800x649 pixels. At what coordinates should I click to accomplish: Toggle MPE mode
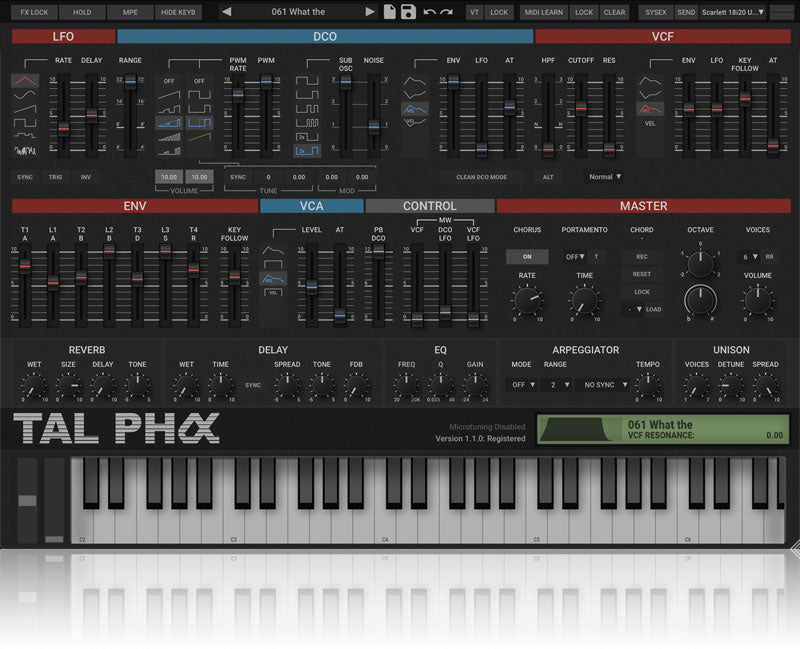tap(130, 12)
